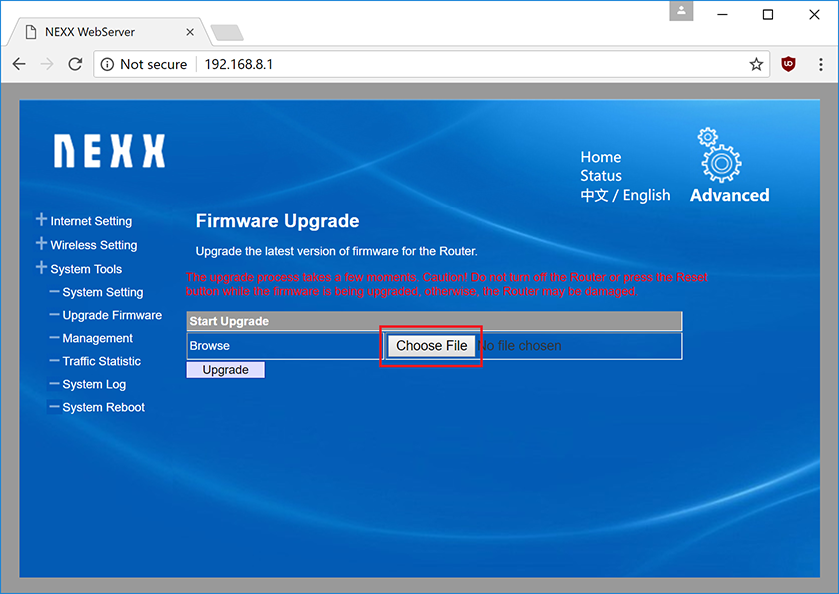Click the site info icon beside Not secure

[108, 65]
